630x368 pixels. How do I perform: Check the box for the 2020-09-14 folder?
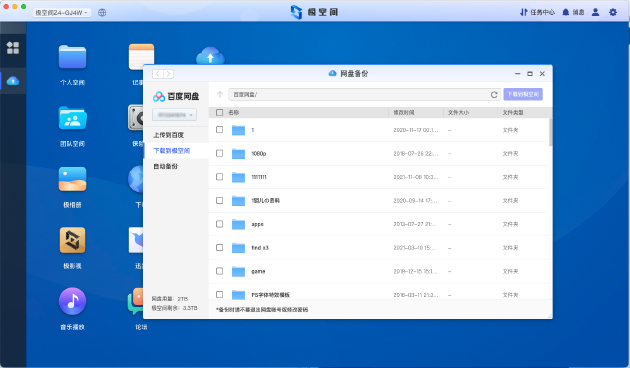pyautogui.click(x=219, y=200)
